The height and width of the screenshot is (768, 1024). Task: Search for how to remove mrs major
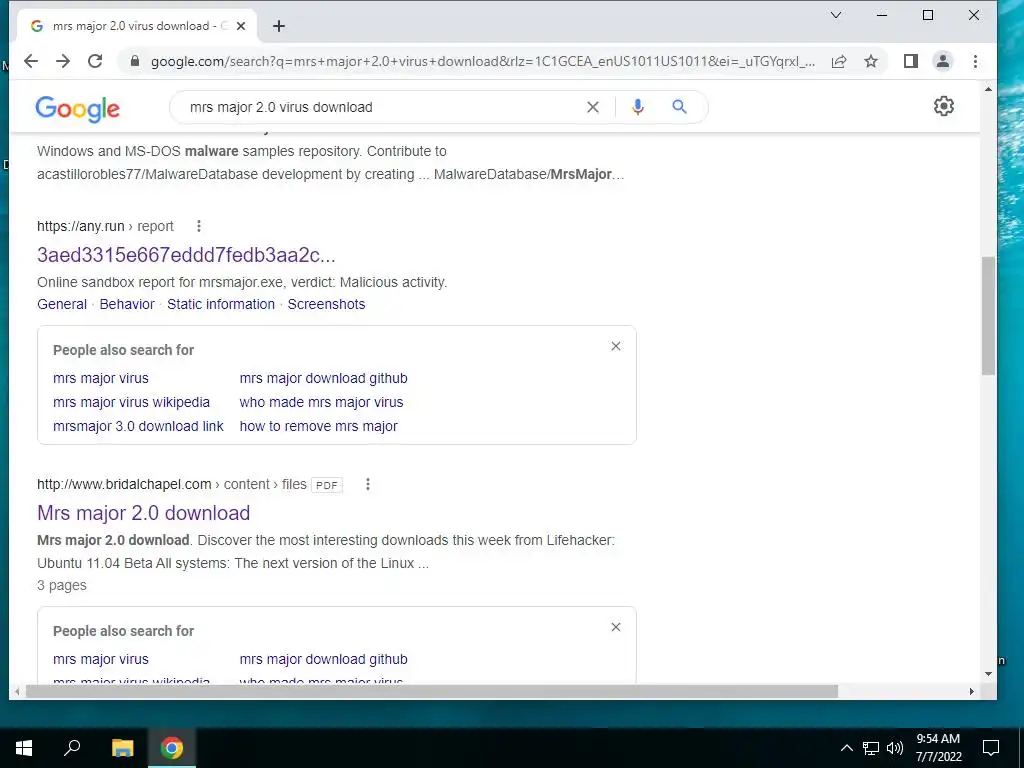coord(319,426)
